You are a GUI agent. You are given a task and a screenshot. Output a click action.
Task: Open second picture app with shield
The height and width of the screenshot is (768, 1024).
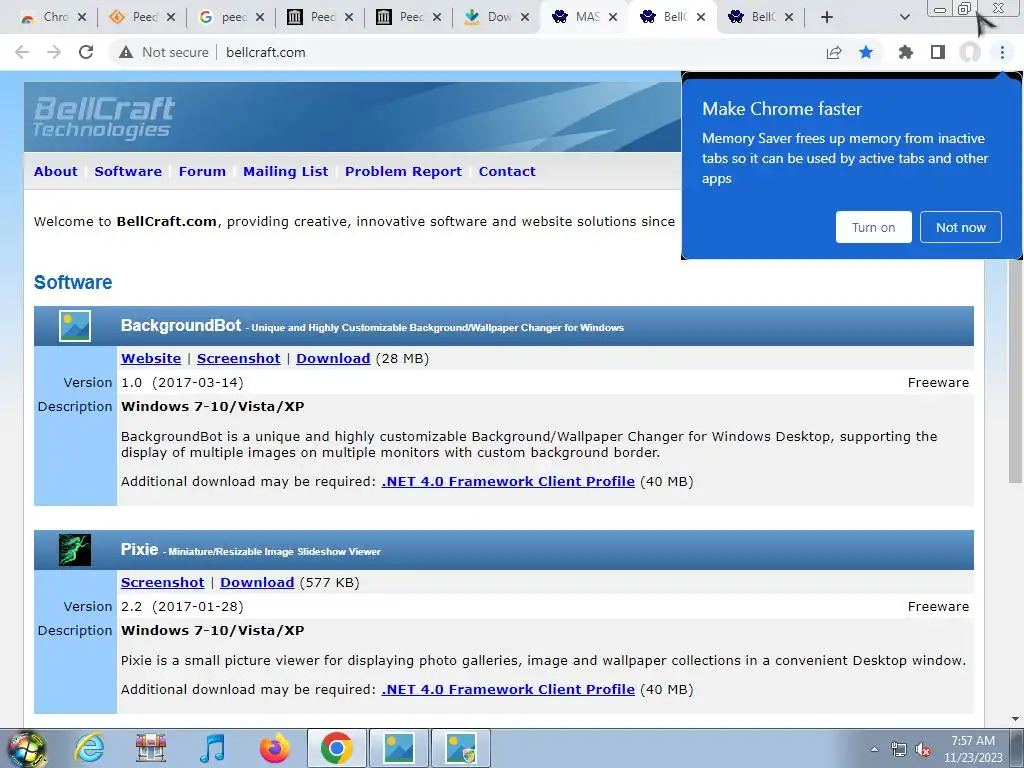[x=461, y=748]
